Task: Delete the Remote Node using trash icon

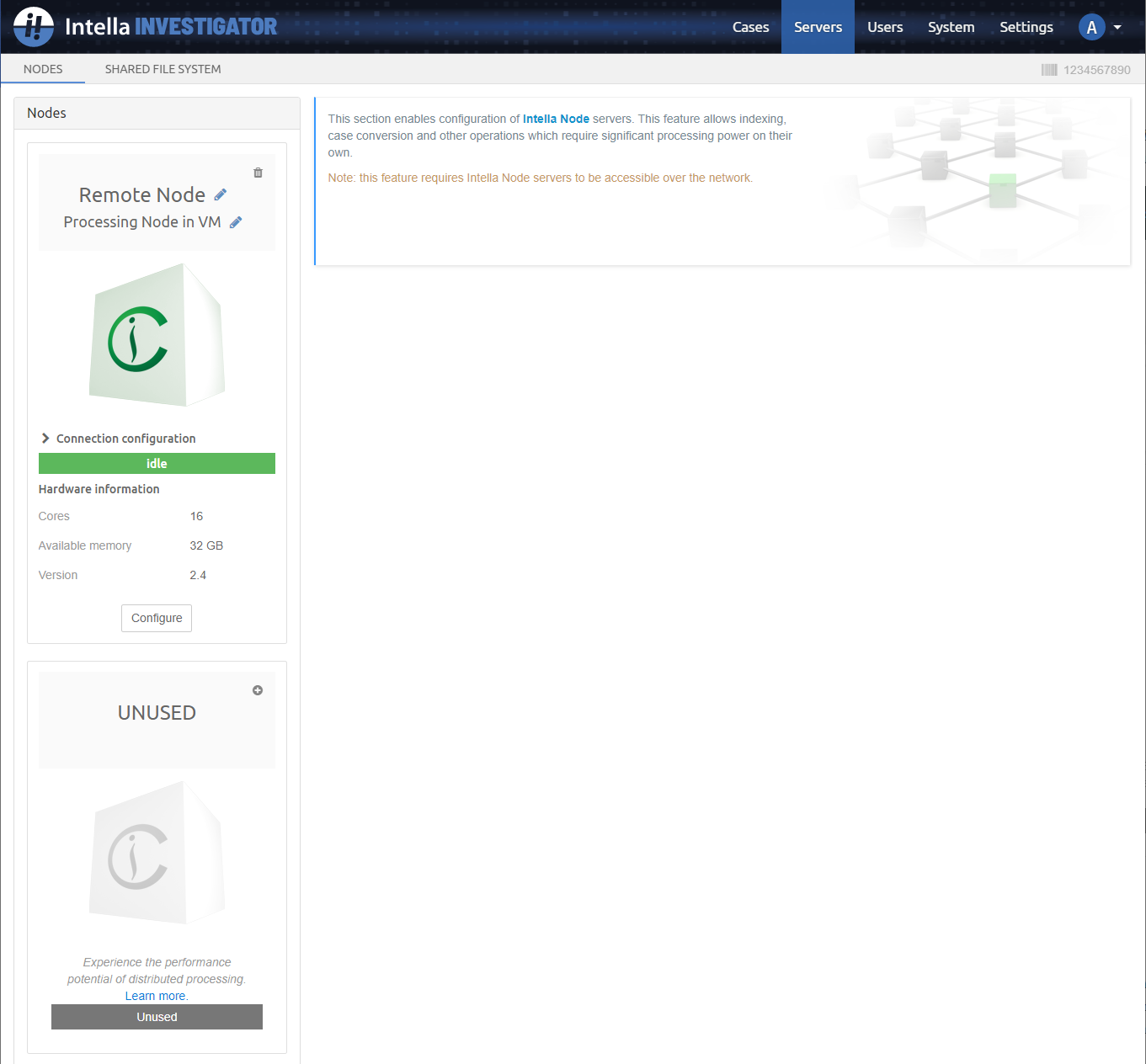Action: tap(258, 173)
